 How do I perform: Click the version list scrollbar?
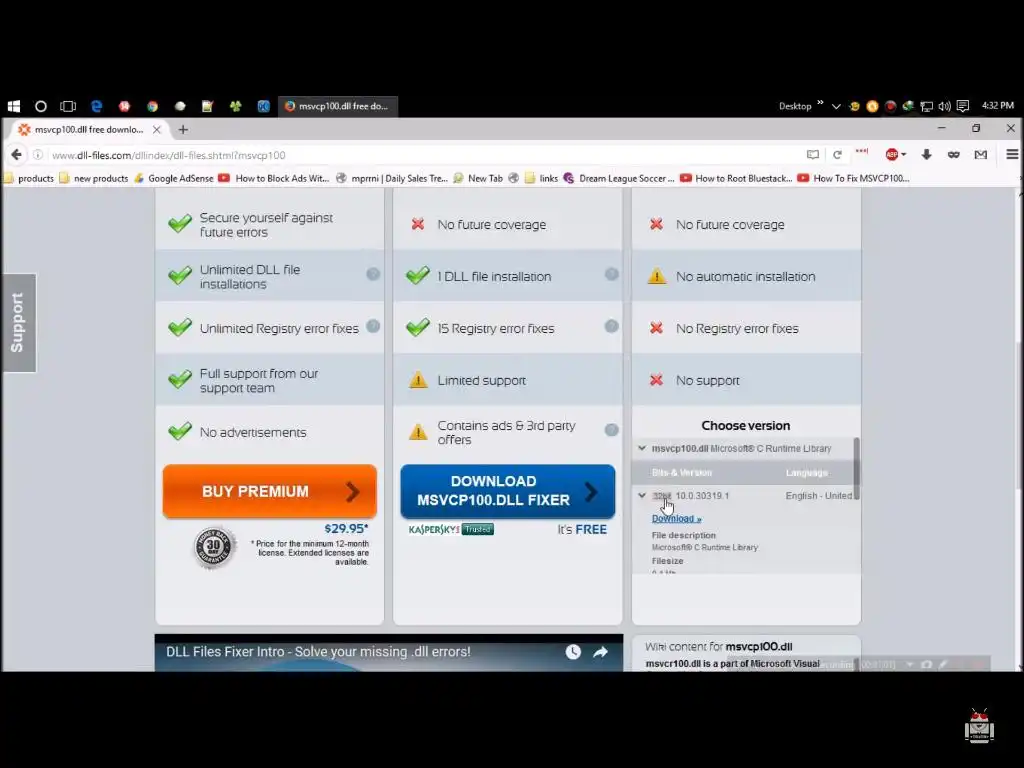pyautogui.click(x=856, y=469)
